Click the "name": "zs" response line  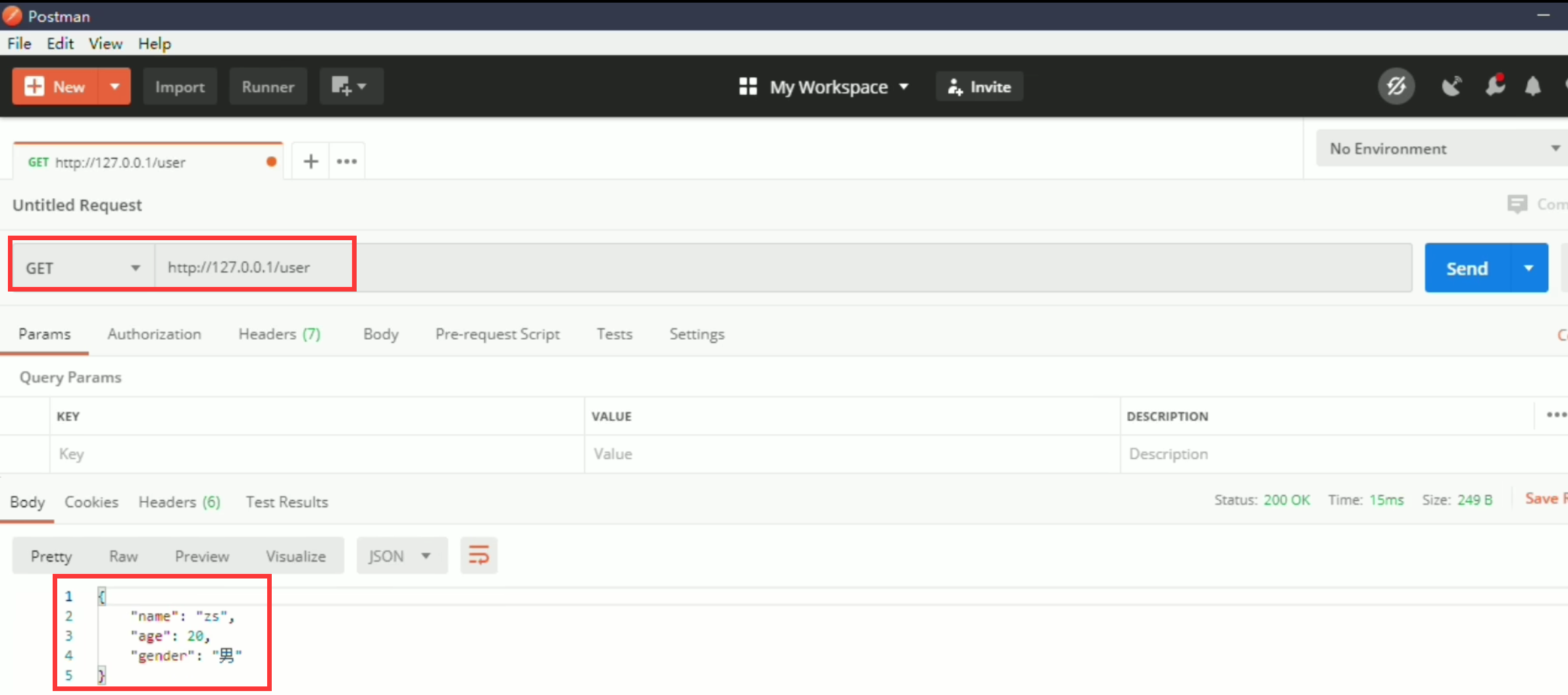coord(182,616)
